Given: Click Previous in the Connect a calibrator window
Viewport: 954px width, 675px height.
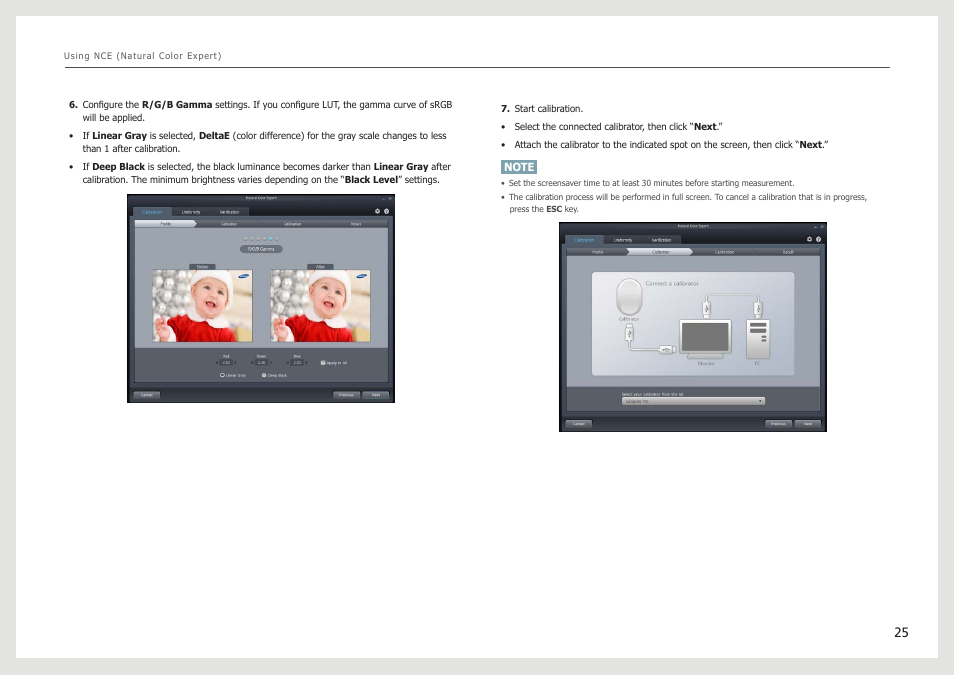Looking at the screenshot, I should point(779,424).
